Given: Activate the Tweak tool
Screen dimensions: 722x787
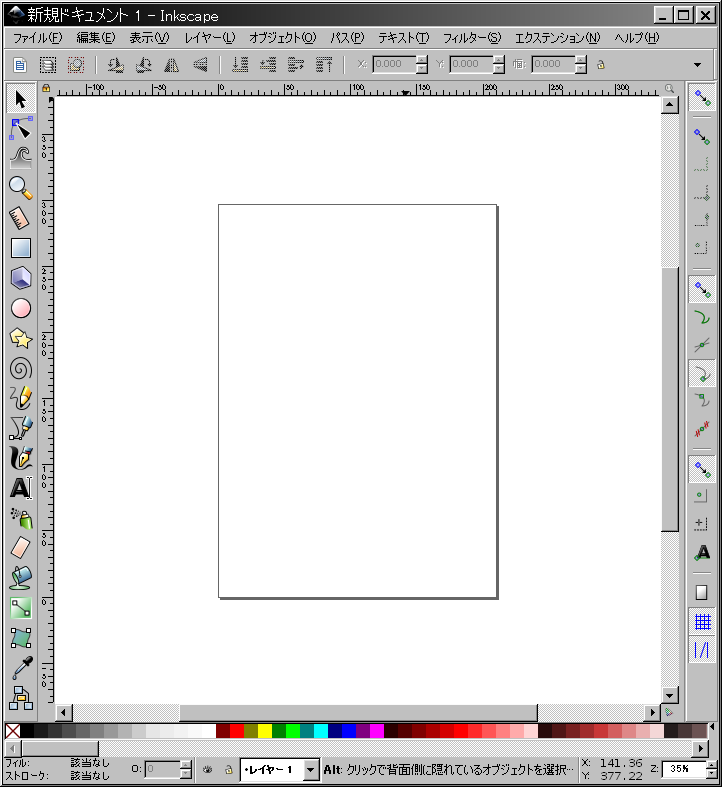Looking at the screenshot, I should point(21,158).
